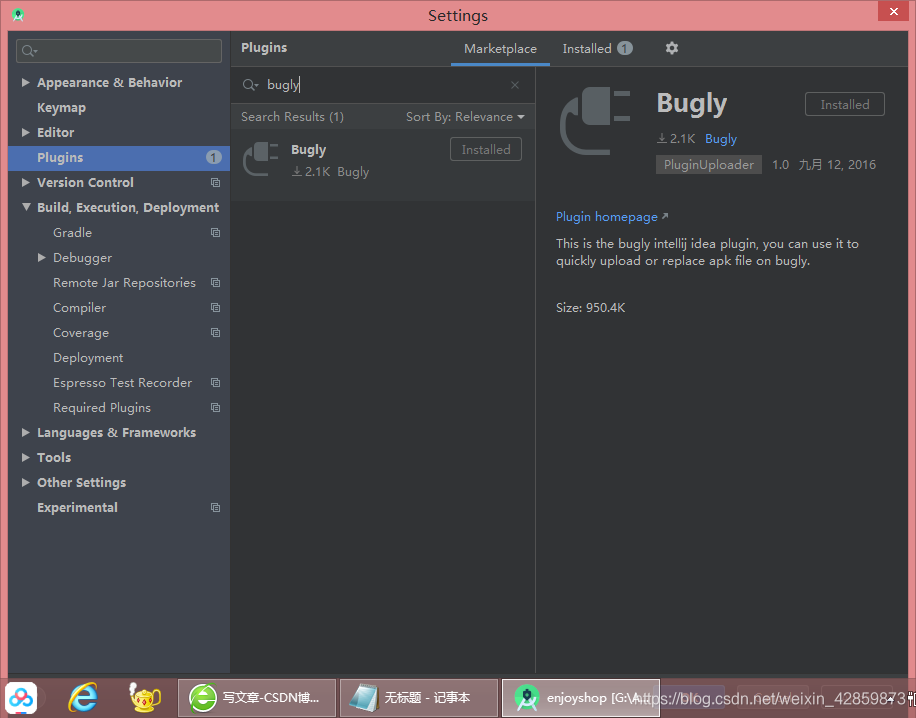Screen dimensions: 916x718
Task: Click project-level icon next to Version Control
Action: pyautogui.click(x=215, y=183)
